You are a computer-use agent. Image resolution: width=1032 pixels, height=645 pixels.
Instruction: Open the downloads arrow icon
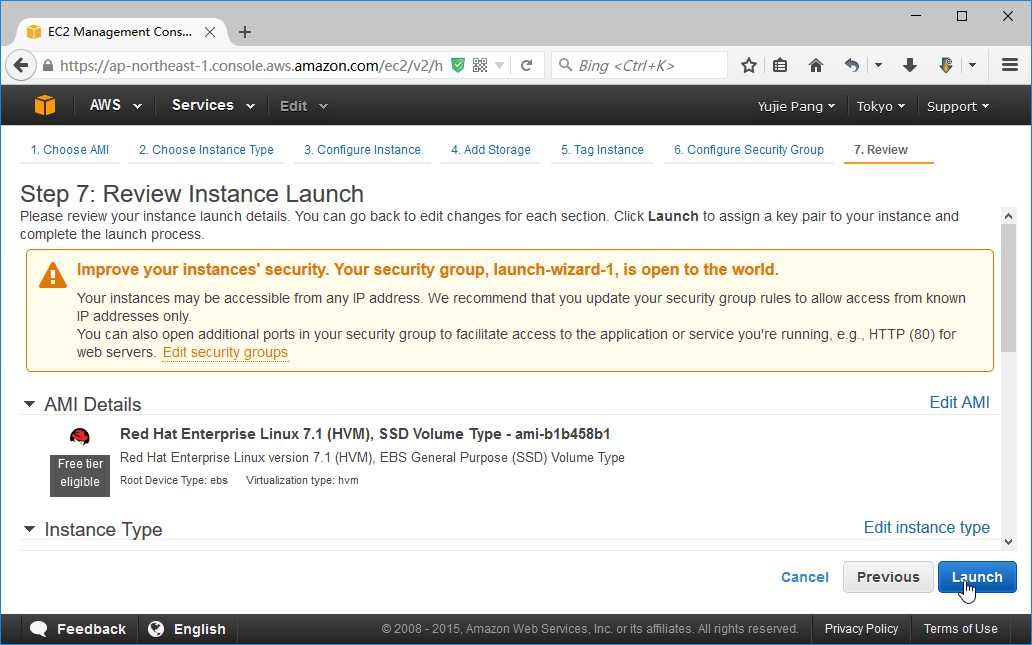[x=910, y=65]
